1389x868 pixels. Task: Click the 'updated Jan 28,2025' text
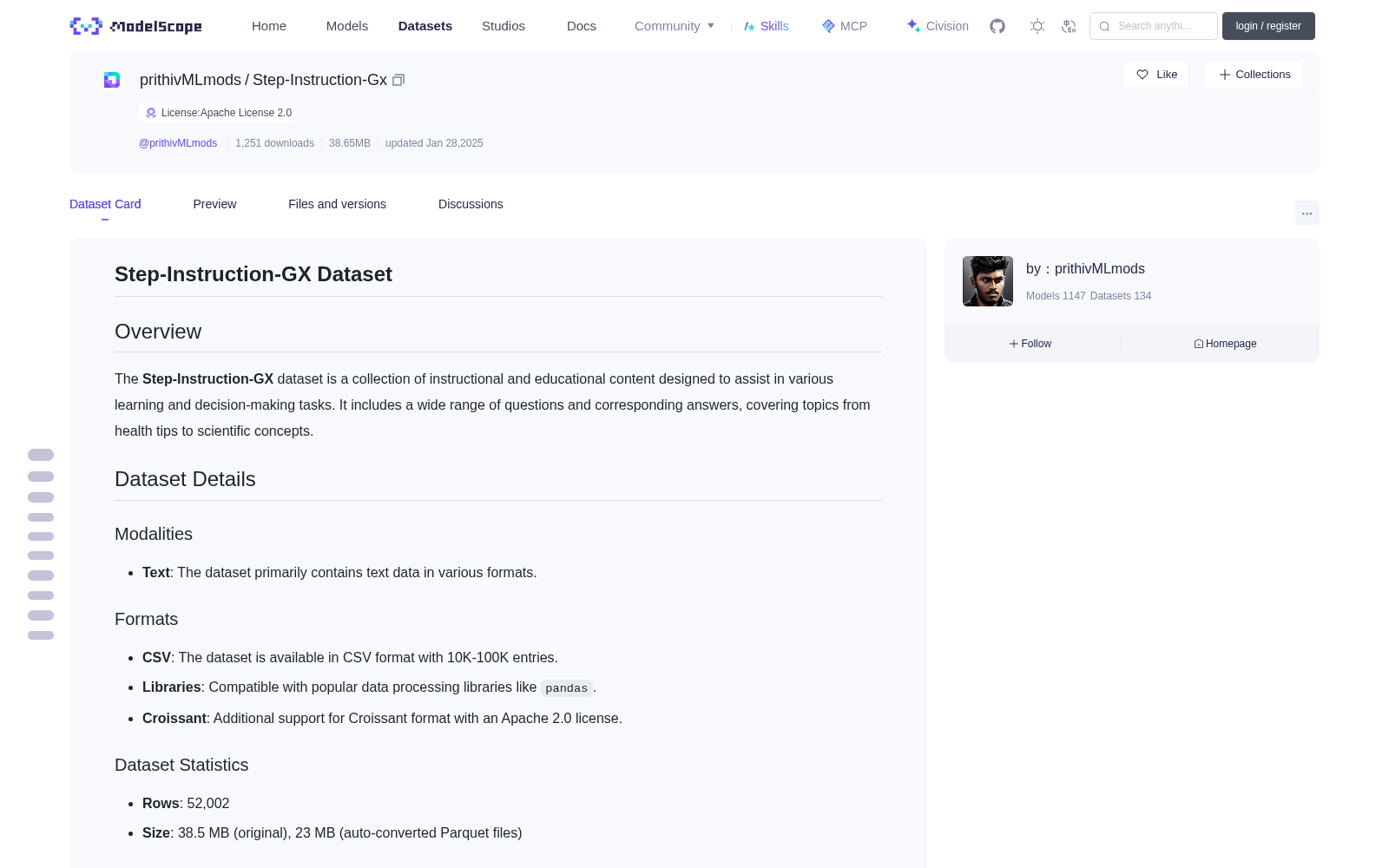pos(434,143)
